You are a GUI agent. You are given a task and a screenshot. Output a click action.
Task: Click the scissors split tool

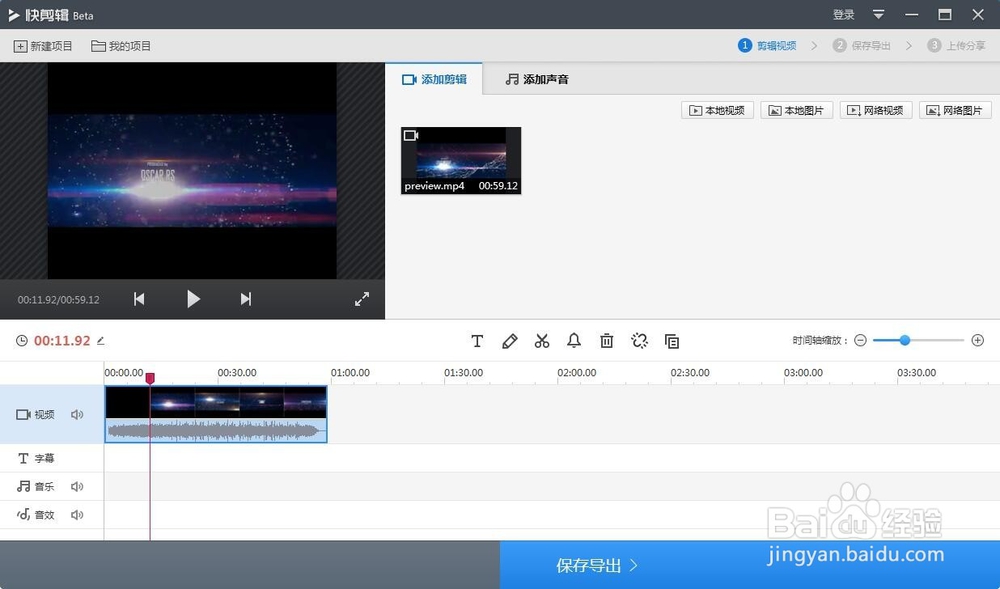coord(542,341)
